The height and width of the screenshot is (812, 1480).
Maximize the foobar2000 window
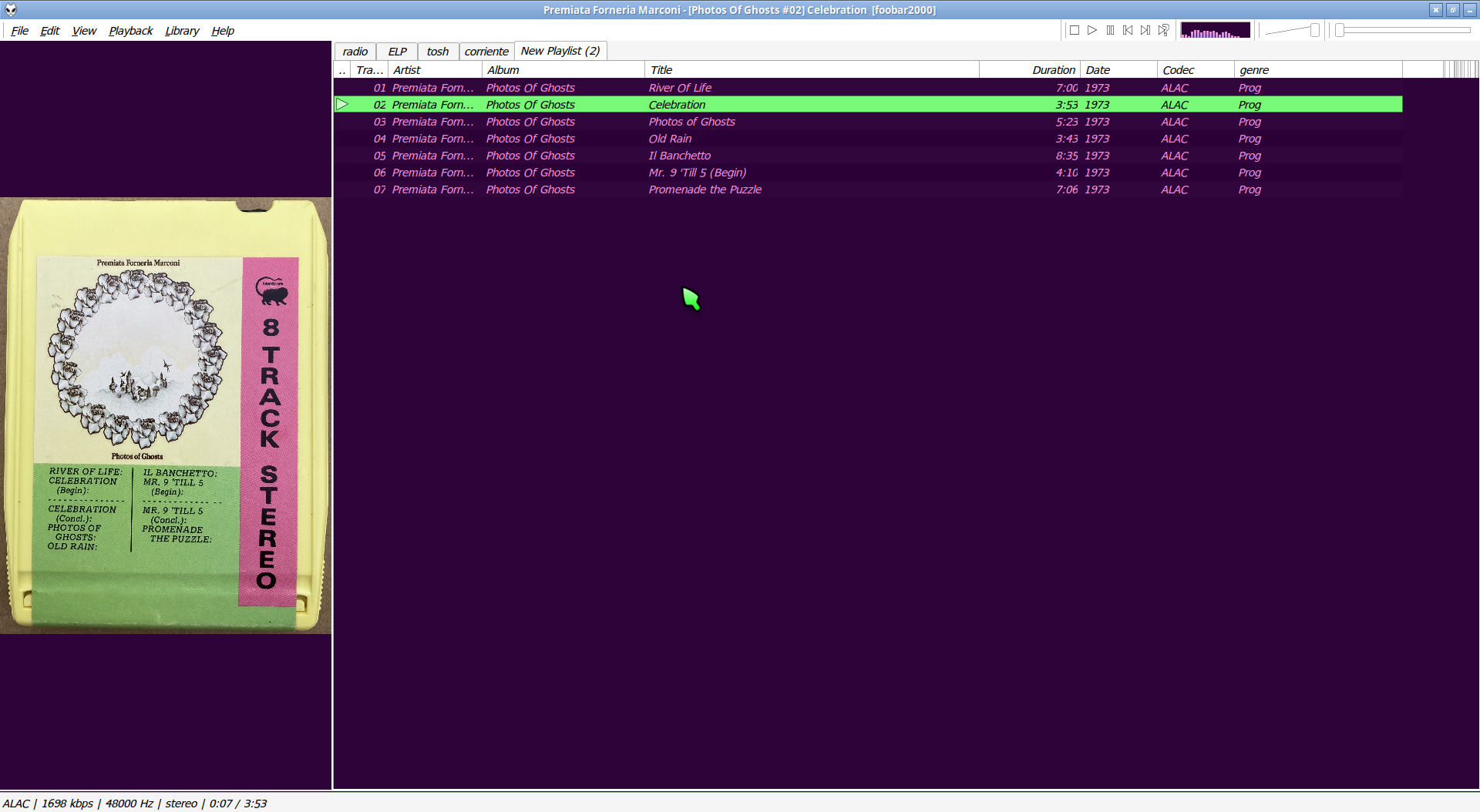pyautogui.click(x=1453, y=10)
